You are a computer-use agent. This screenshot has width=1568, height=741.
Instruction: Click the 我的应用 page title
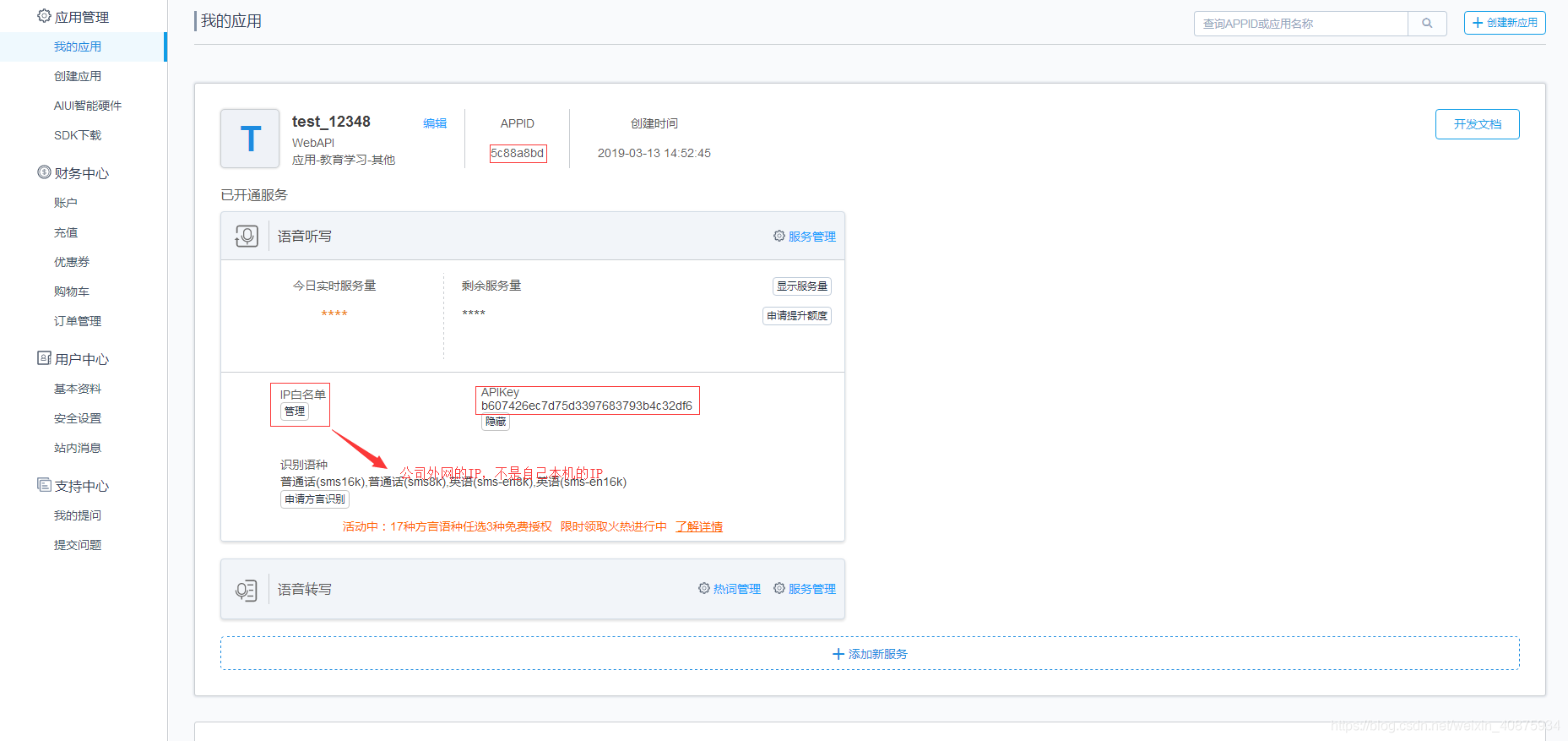231,21
